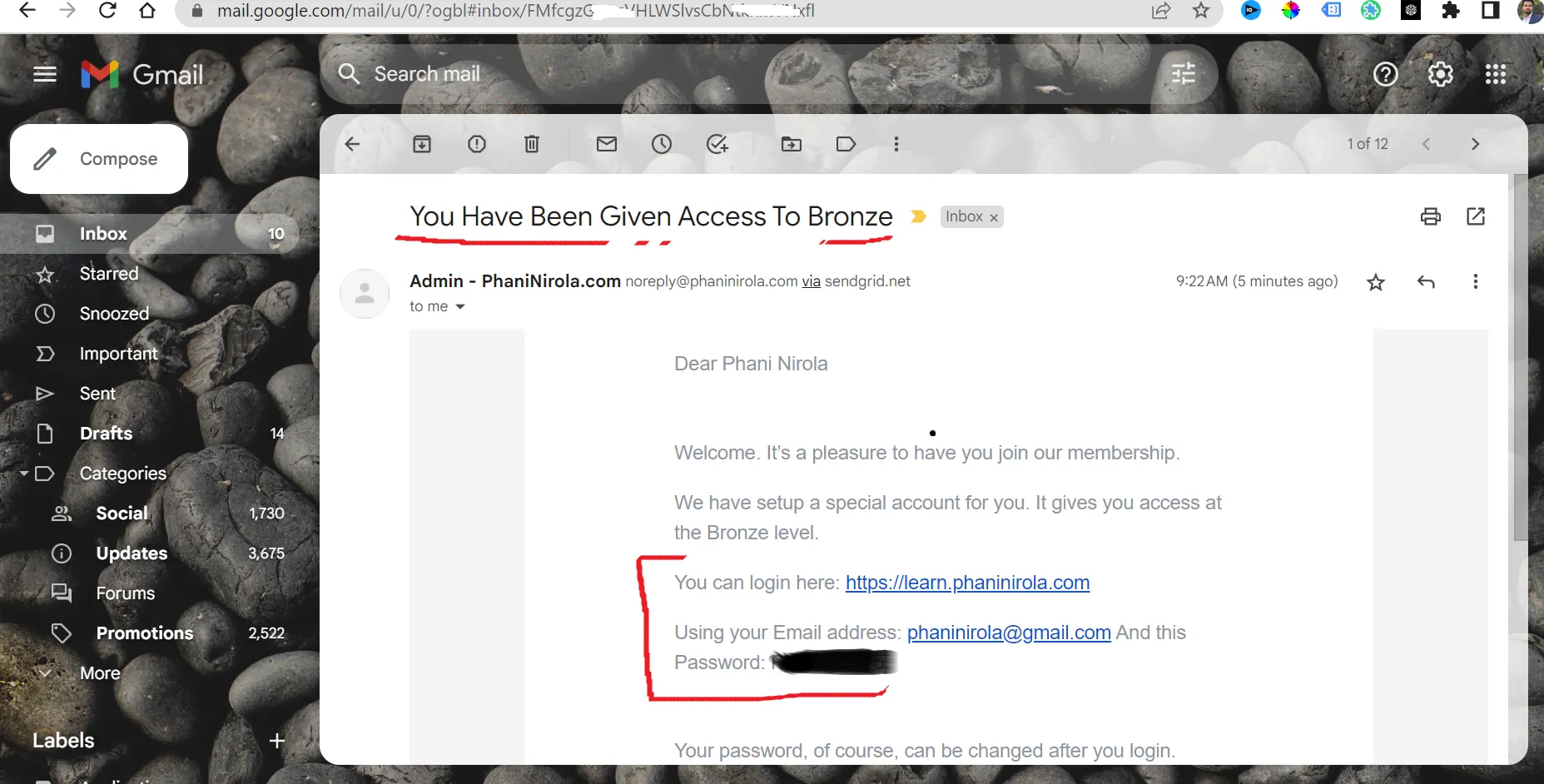Report this message as spam
The width and height of the screenshot is (1544, 784).
(477, 144)
